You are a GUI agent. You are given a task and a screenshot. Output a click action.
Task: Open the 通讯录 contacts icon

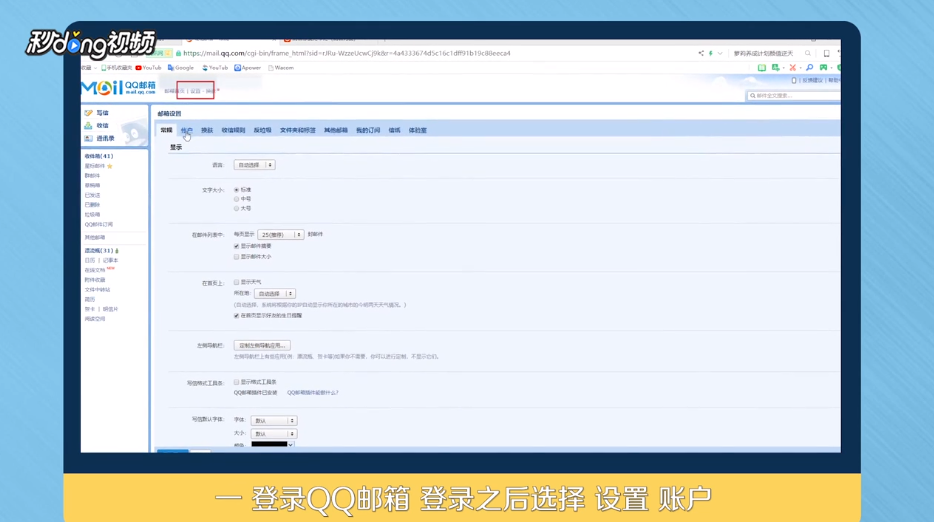tap(89, 138)
